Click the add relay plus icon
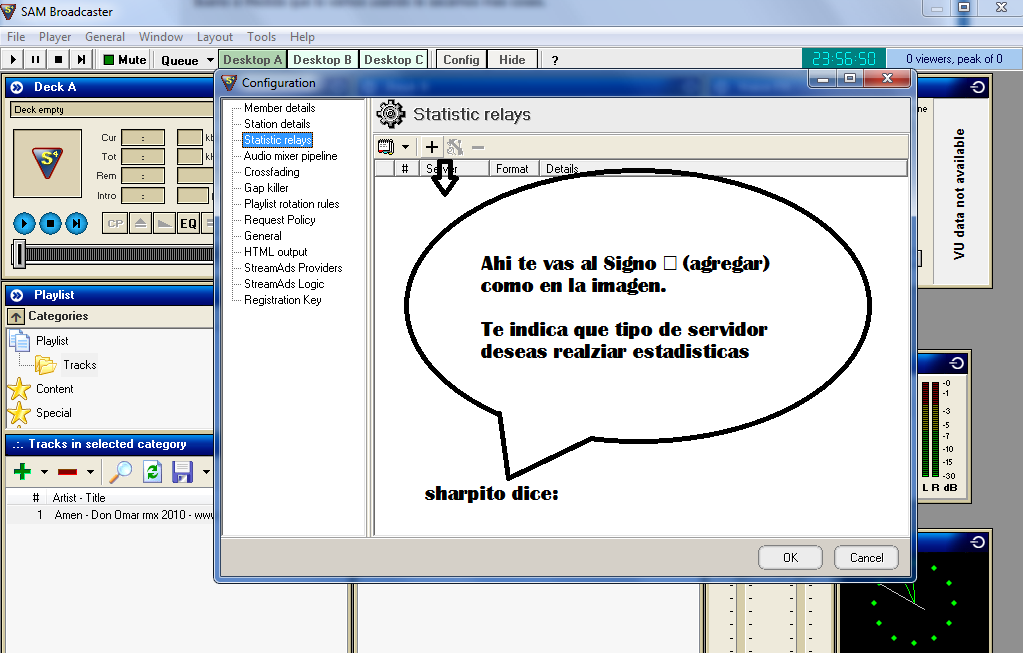 [x=431, y=147]
